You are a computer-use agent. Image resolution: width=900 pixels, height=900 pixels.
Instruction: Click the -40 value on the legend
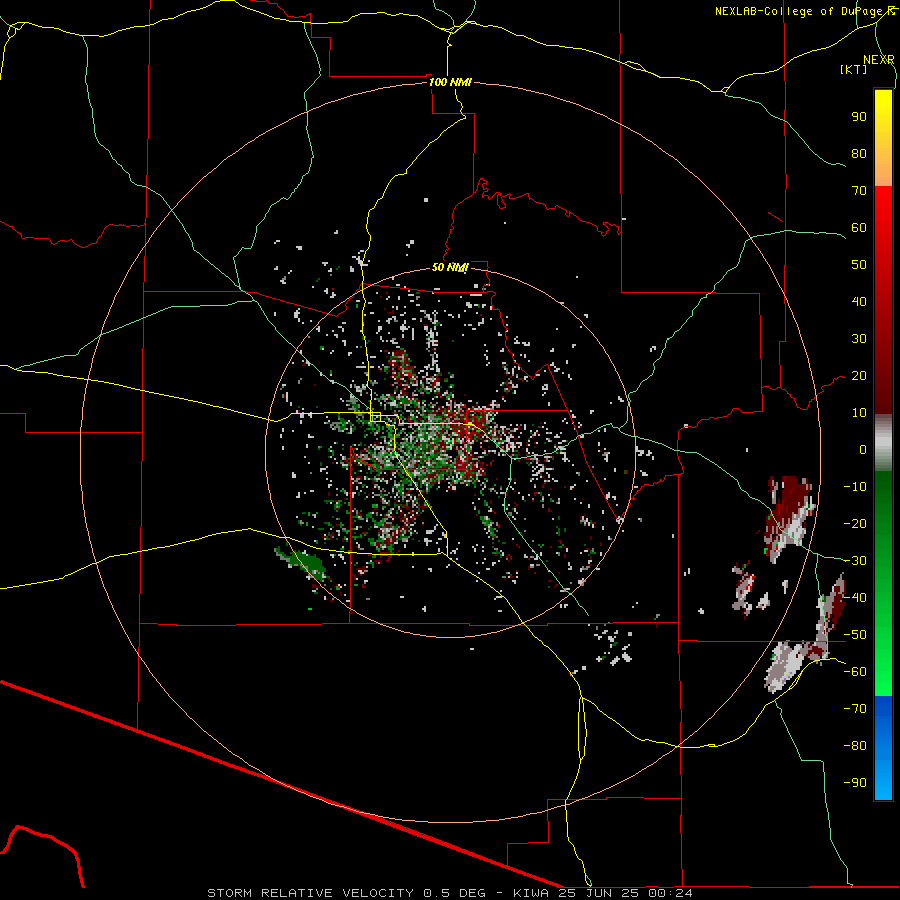click(855, 598)
